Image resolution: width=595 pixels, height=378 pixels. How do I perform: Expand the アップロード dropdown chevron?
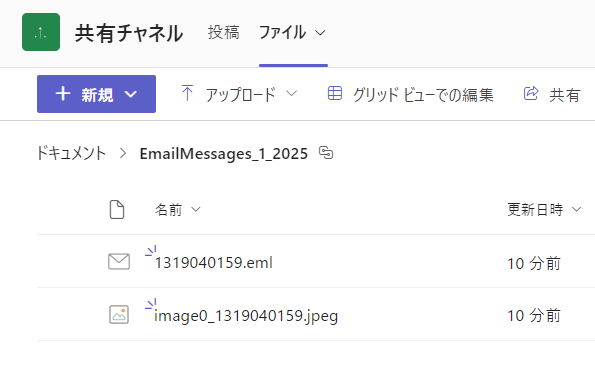pyautogui.click(x=291, y=93)
